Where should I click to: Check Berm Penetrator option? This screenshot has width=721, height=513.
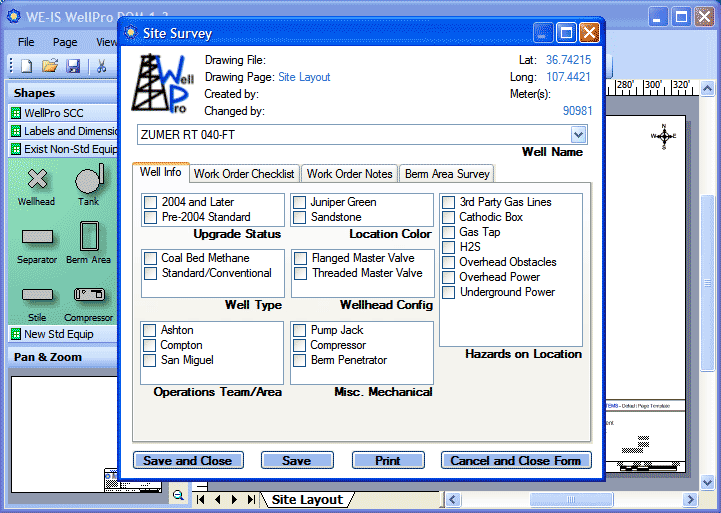[299, 360]
